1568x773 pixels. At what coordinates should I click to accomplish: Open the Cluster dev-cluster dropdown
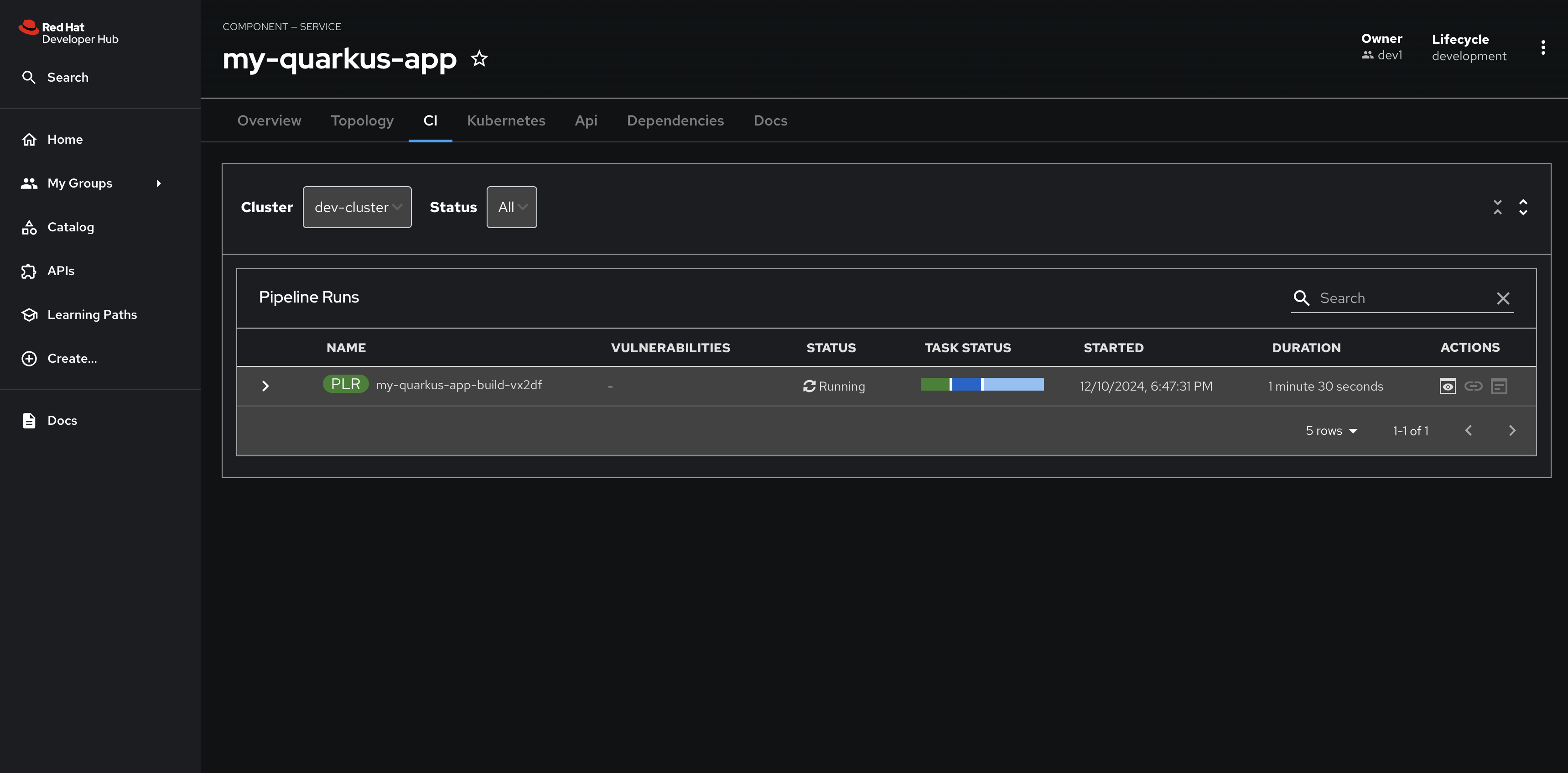357,207
